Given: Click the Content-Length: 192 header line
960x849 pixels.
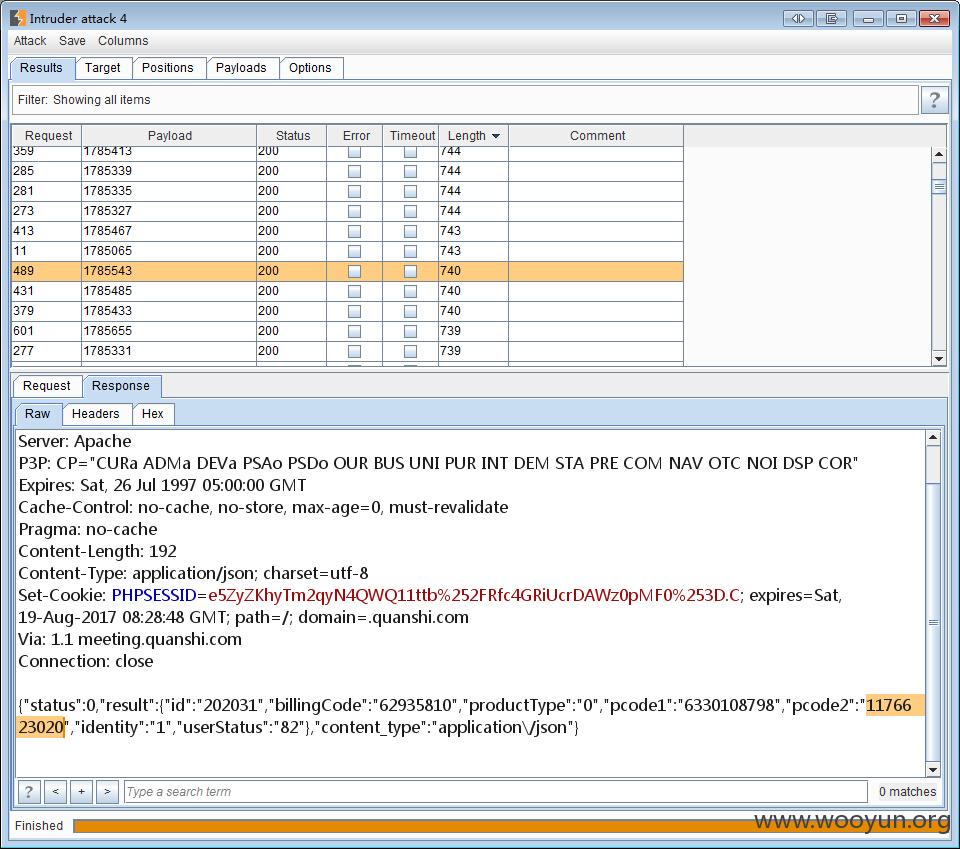Looking at the screenshot, I should tap(97, 552).
